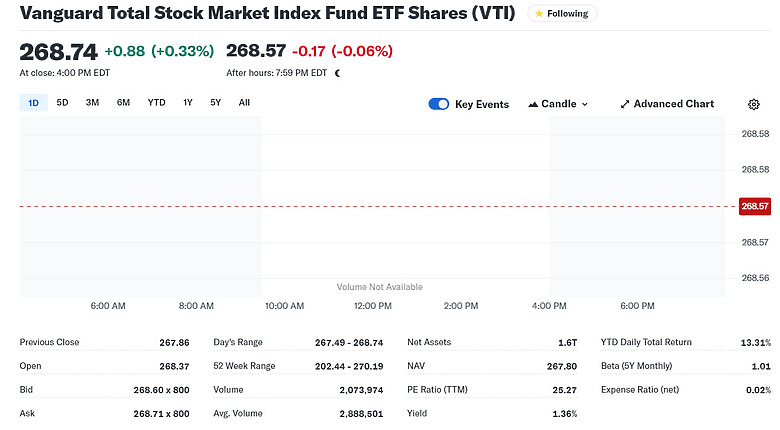This screenshot has width=780, height=430.
Task: Click the 8:00 AM axis label
Action: (196, 306)
